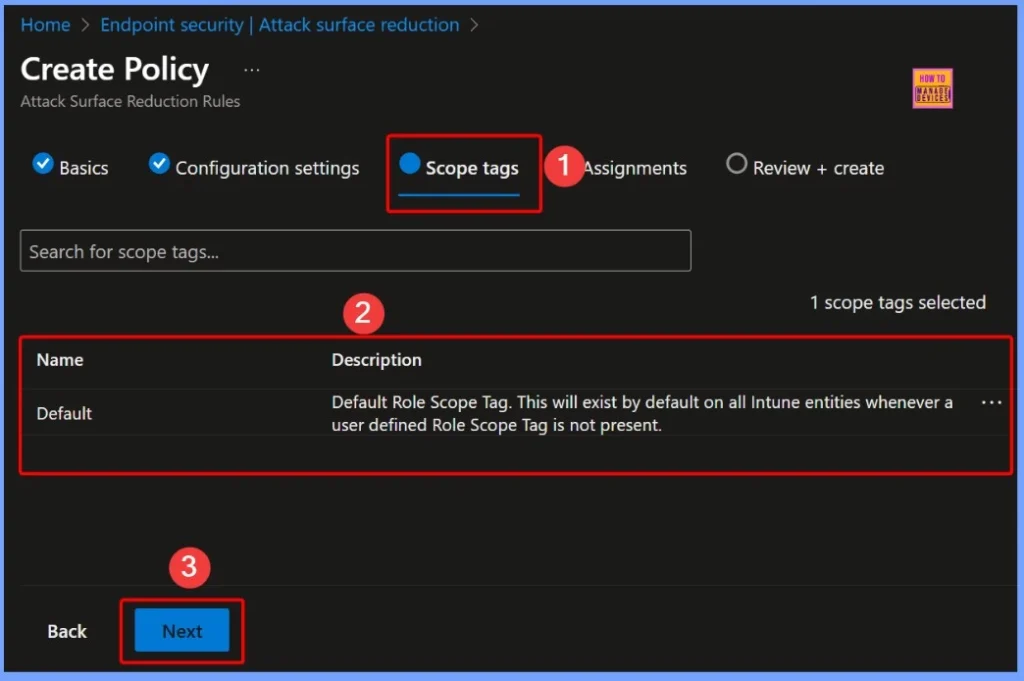The width and height of the screenshot is (1024, 681).
Task: Click the Back button
Action: [x=66, y=631]
